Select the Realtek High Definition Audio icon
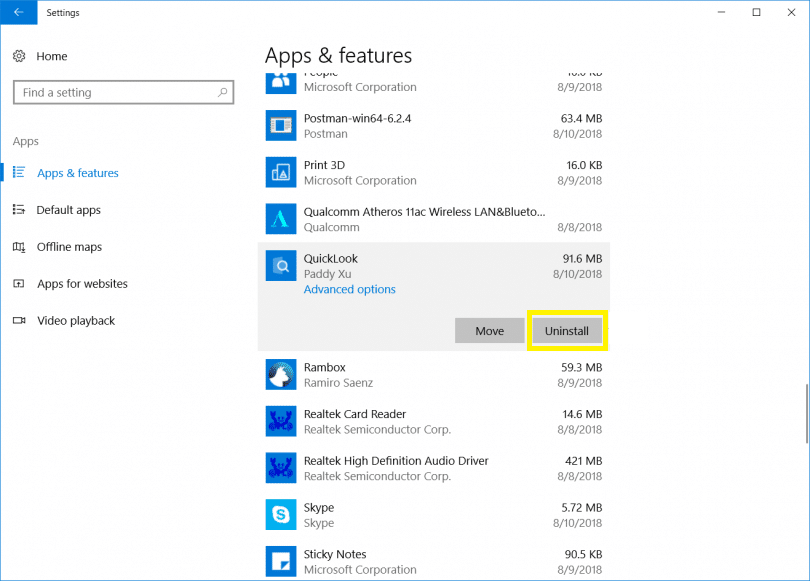Image resolution: width=810 pixels, height=581 pixels. tap(281, 468)
